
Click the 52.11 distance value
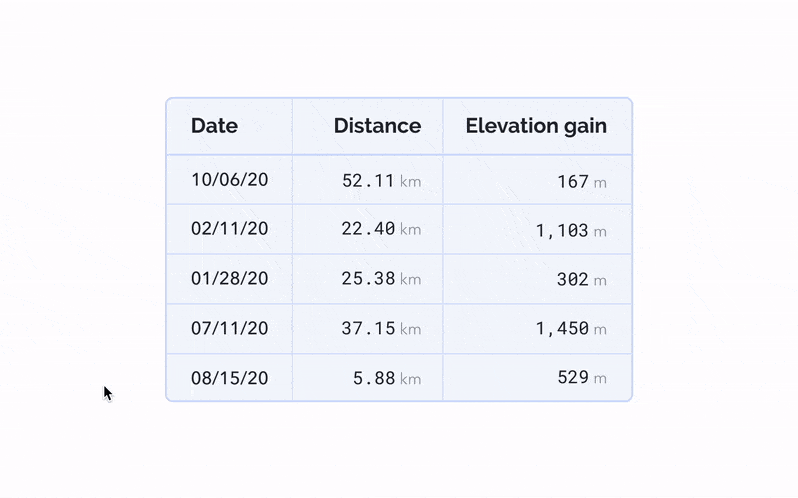point(368,181)
